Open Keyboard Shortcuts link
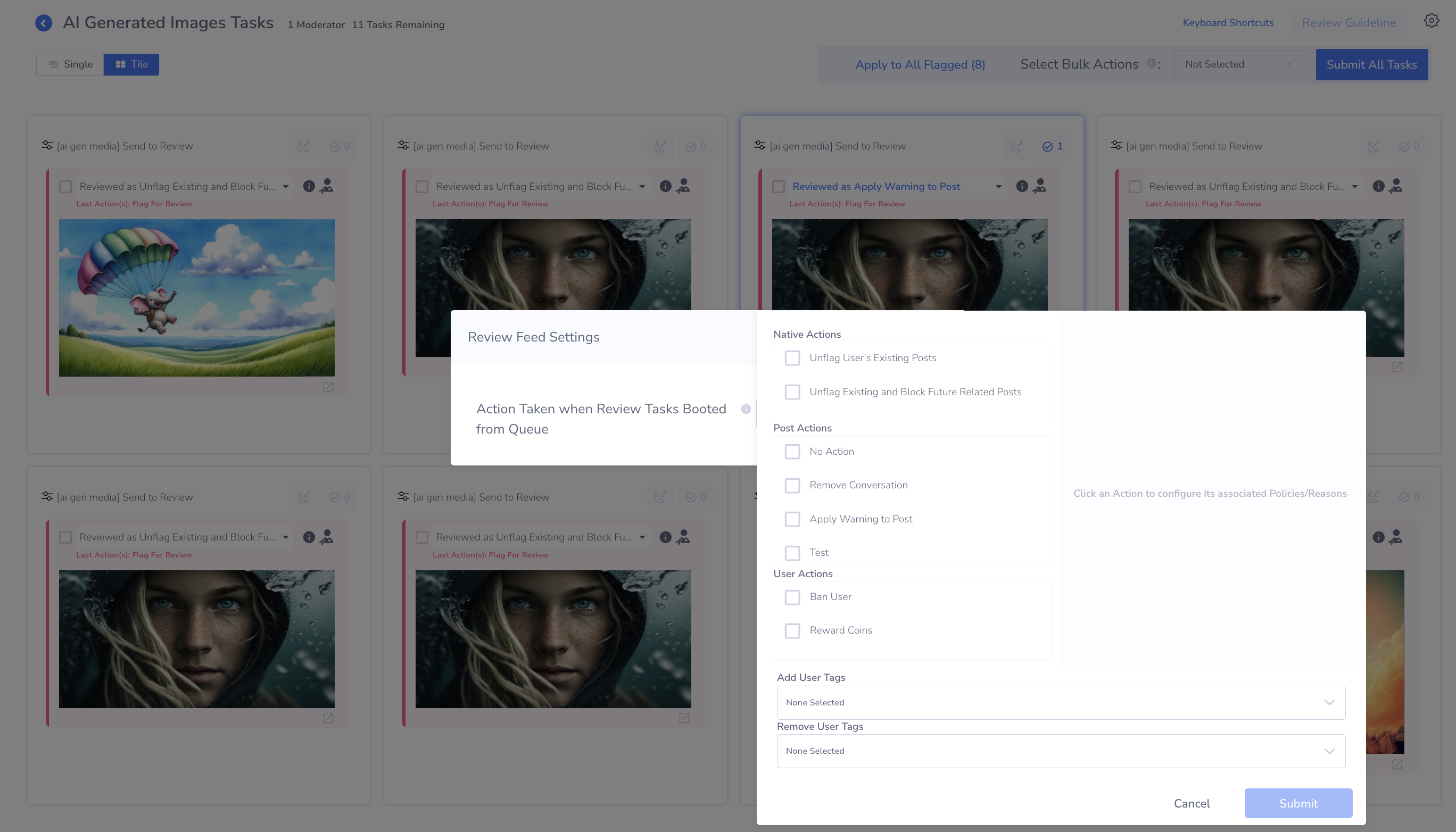 click(1227, 23)
